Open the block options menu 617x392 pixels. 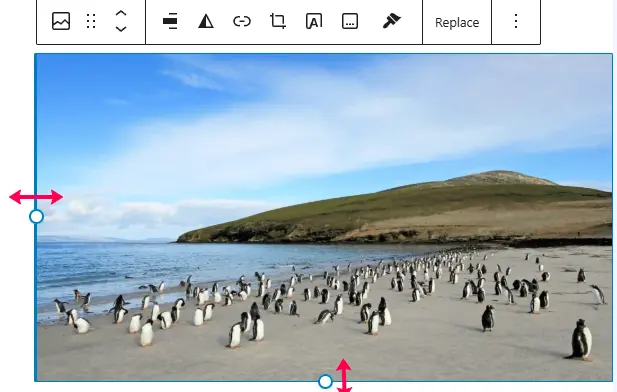tap(516, 21)
